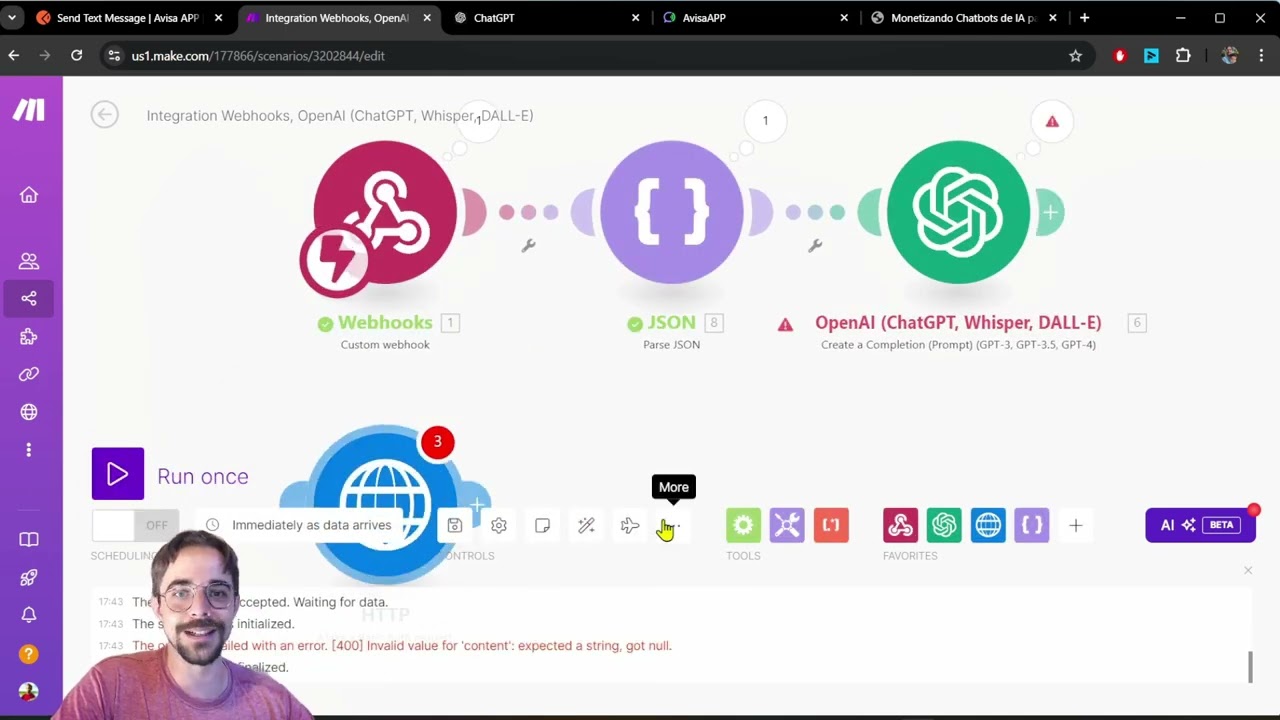Open the green Flow control tool
The image size is (1280, 720).
coord(743,525)
